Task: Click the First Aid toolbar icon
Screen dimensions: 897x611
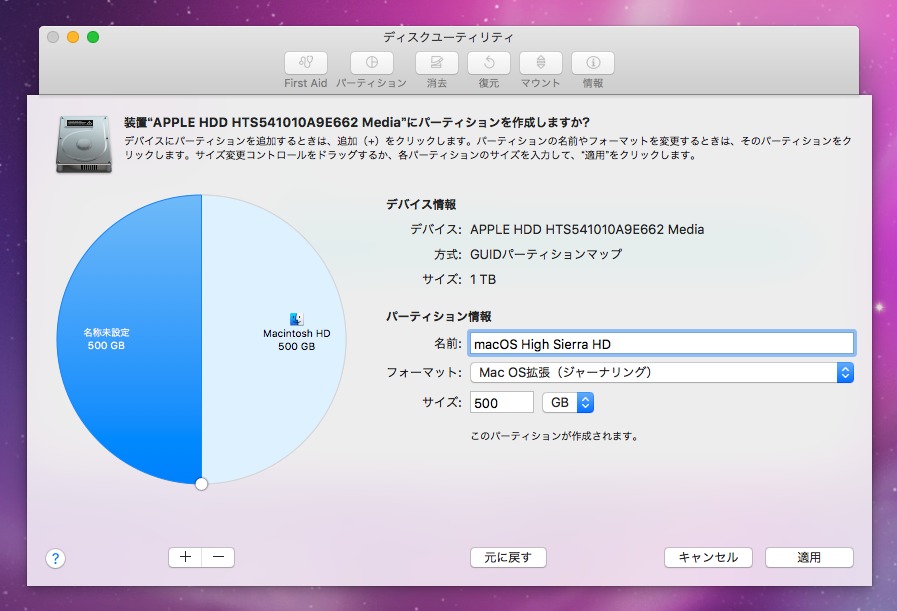Action: pos(305,62)
